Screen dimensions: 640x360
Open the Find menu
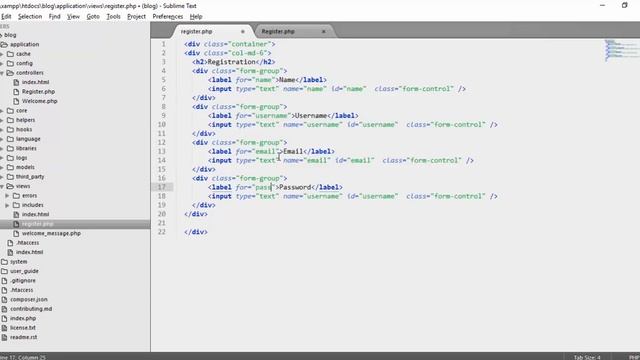[x=54, y=16]
